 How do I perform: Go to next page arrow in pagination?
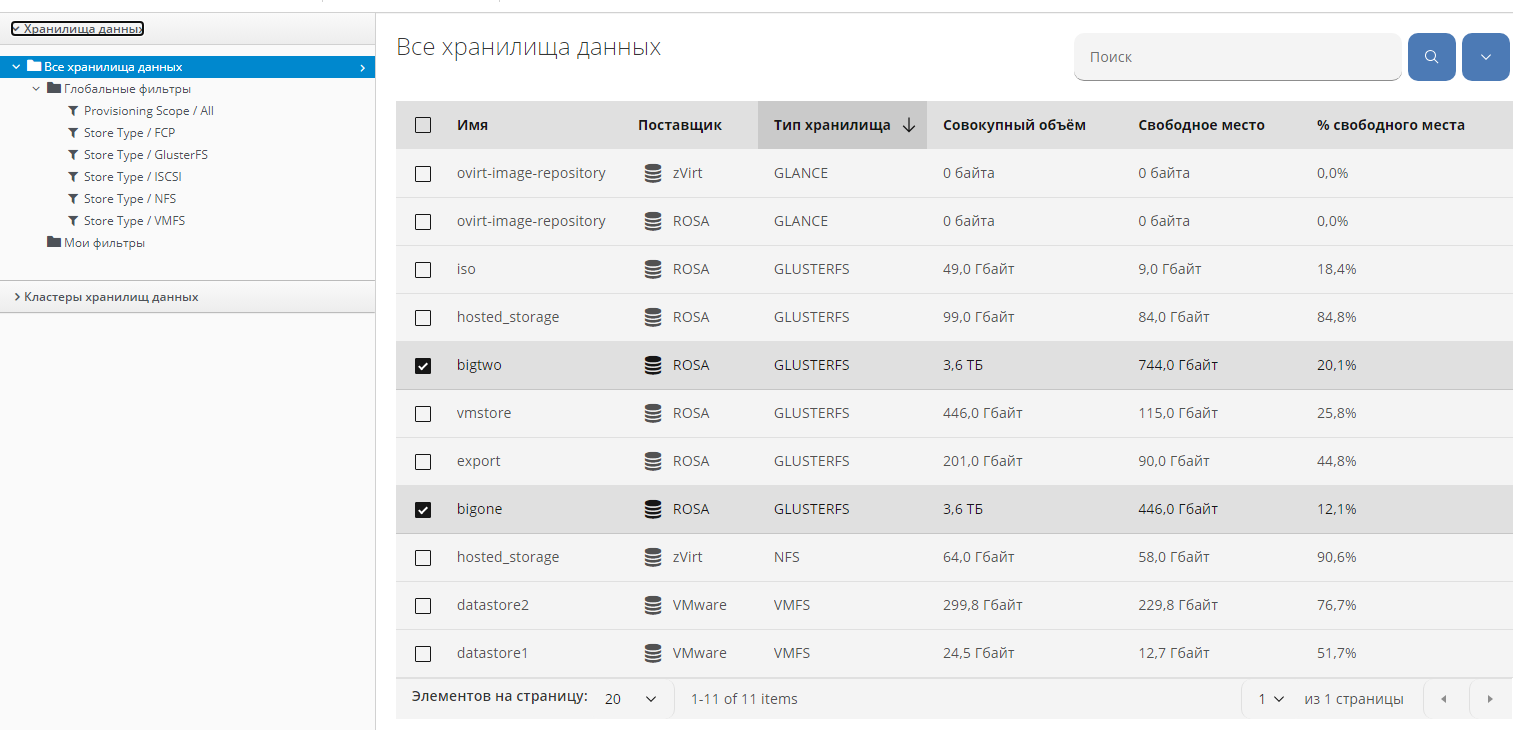(1489, 699)
